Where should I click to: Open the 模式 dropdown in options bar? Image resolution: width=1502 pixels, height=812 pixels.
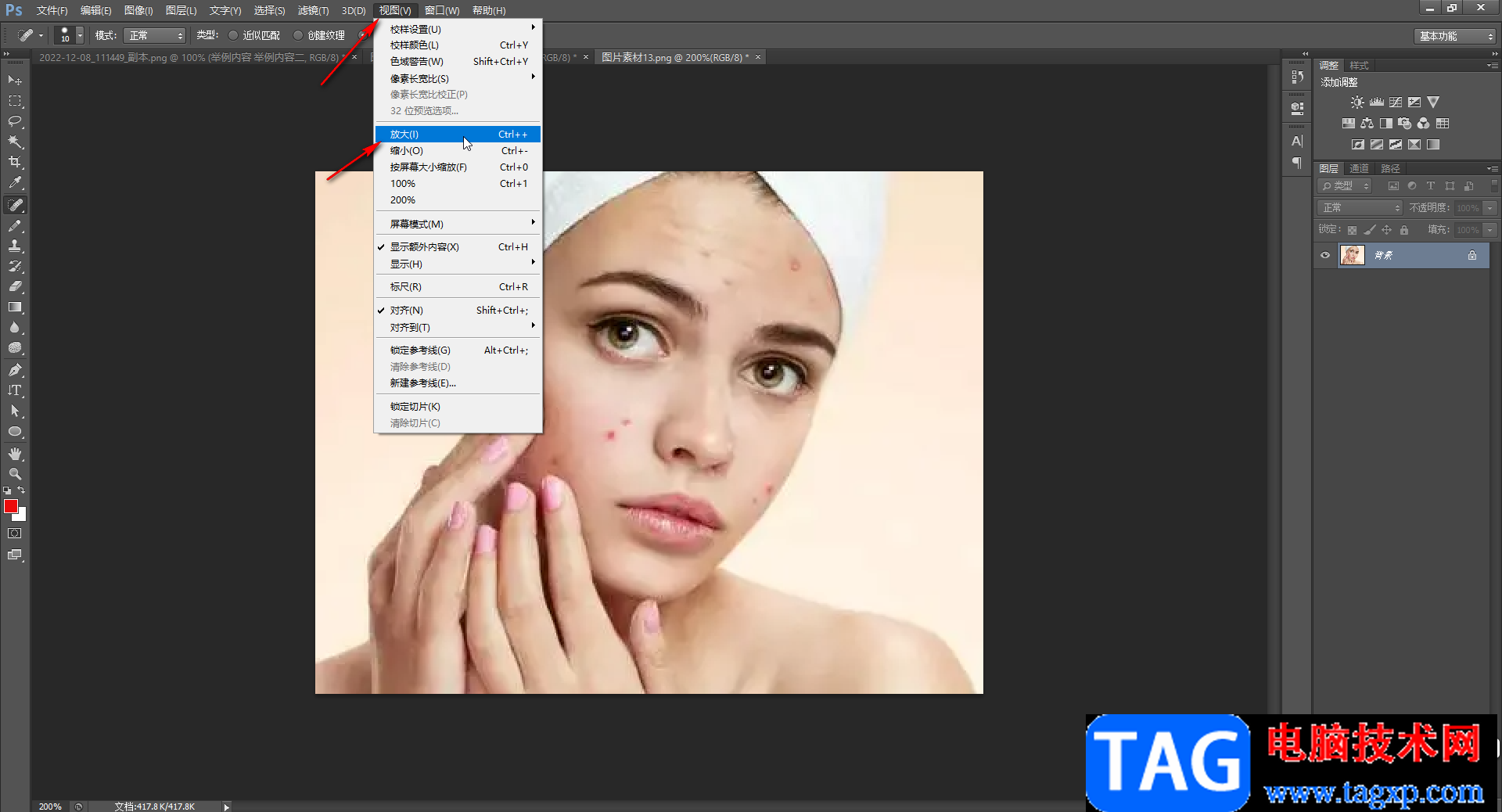point(154,36)
